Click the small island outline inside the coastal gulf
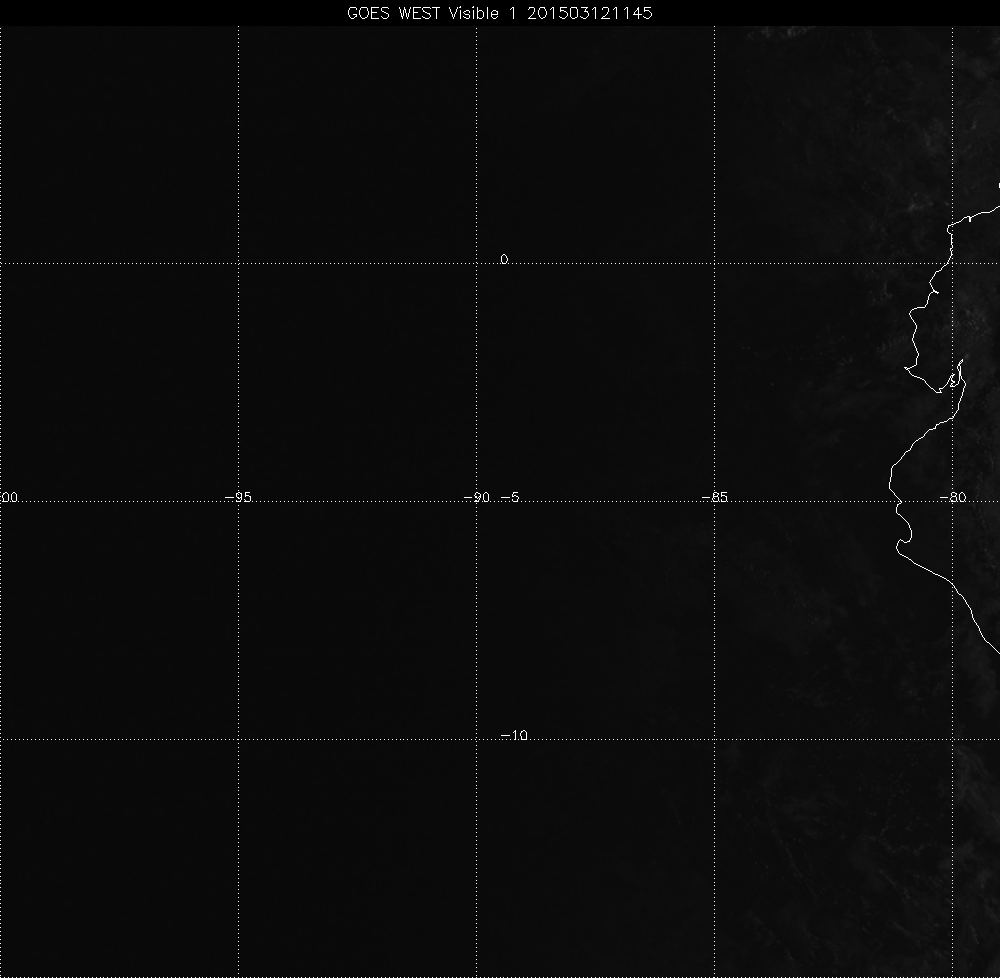1000x978 pixels. (955, 380)
